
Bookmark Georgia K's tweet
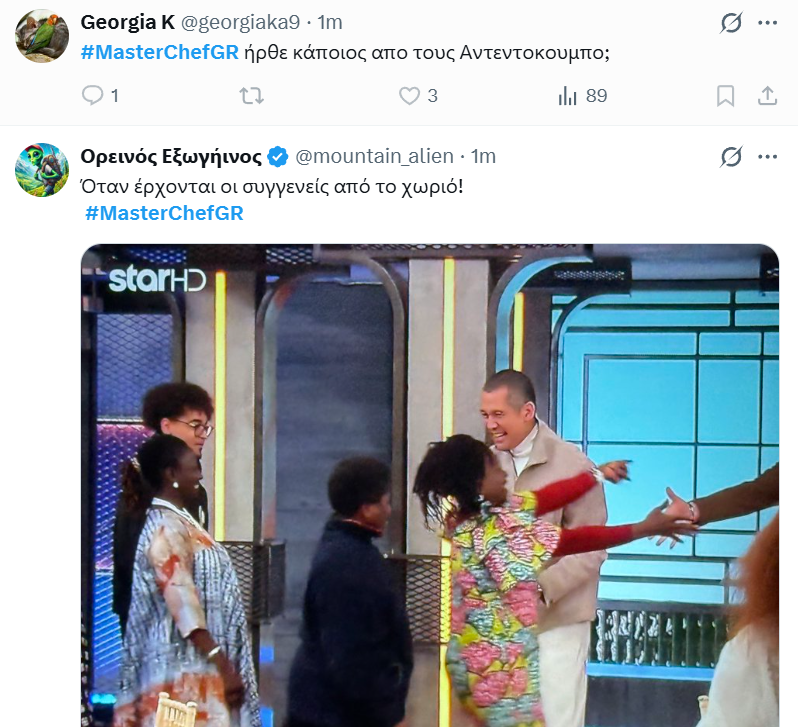[725, 96]
